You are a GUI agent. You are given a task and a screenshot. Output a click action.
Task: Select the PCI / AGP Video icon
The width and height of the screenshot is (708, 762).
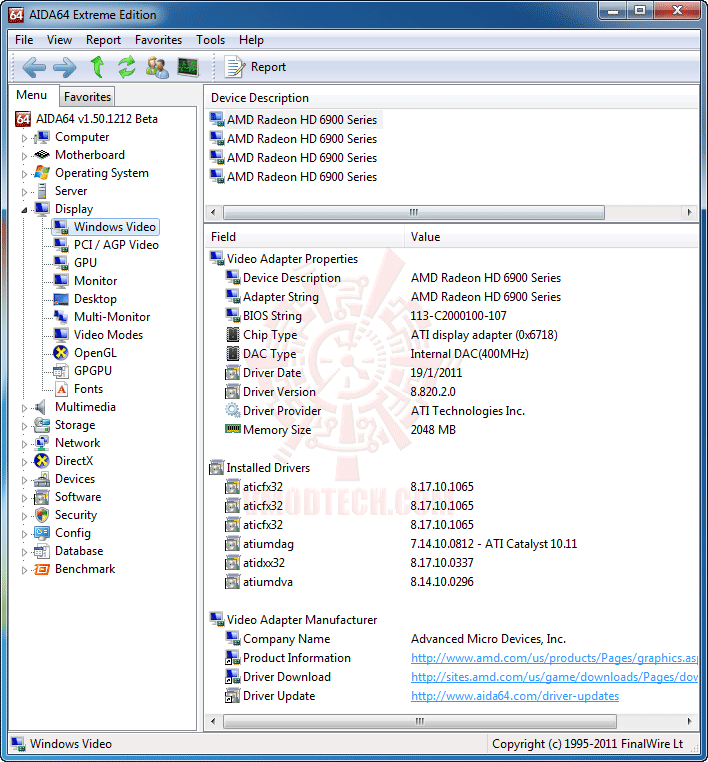(x=61, y=245)
